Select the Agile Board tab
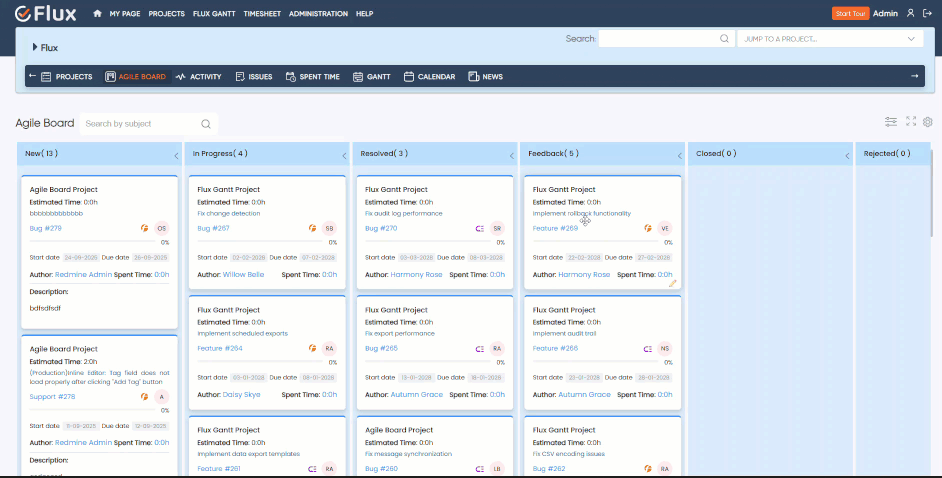The width and height of the screenshot is (942, 478). [x=136, y=76]
